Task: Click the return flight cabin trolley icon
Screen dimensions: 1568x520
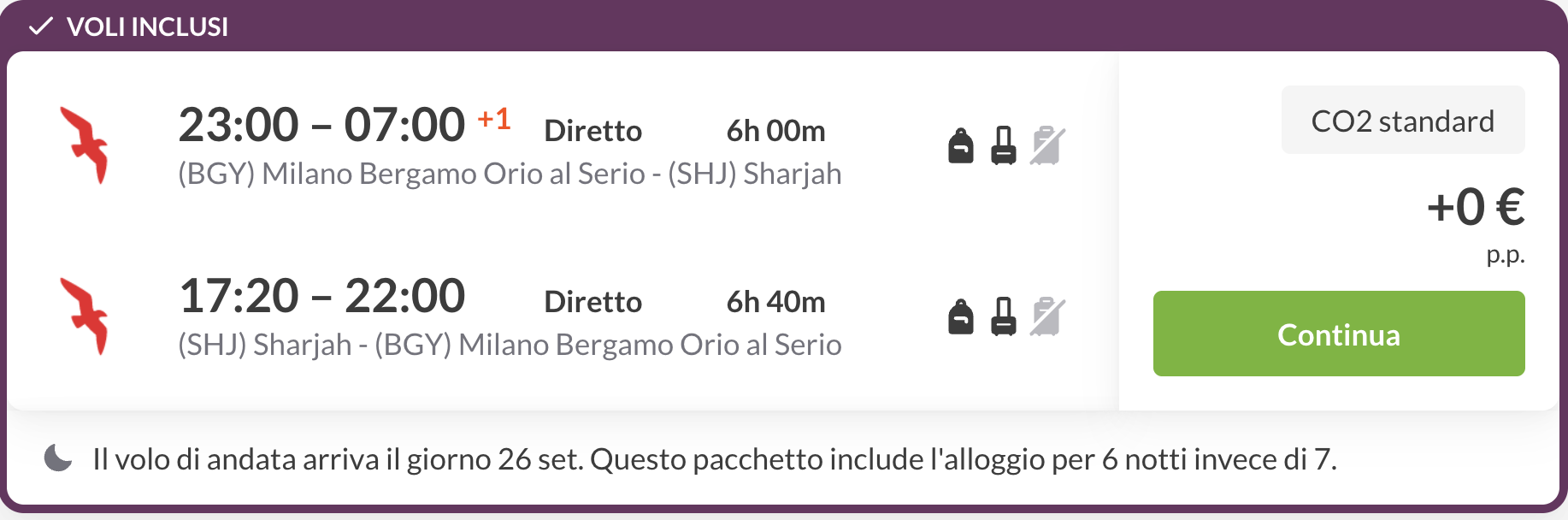Action: (x=1004, y=316)
